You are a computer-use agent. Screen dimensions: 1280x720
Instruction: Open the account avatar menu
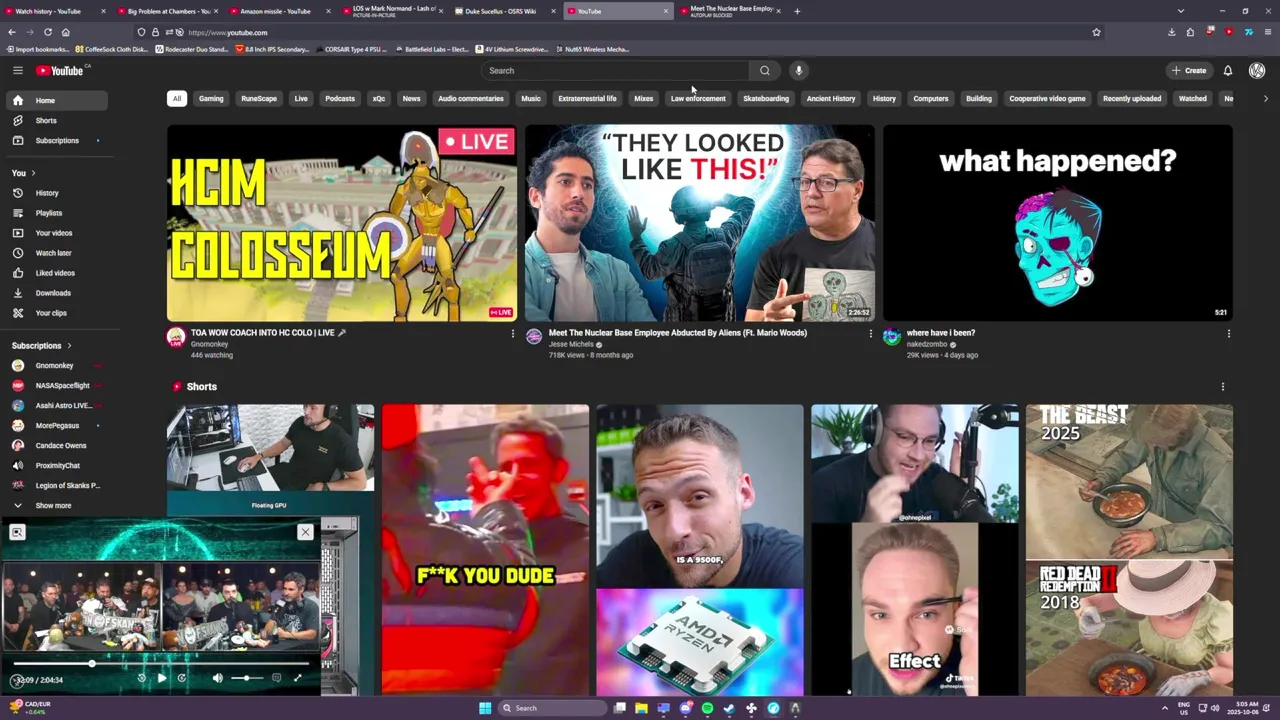[1257, 70]
